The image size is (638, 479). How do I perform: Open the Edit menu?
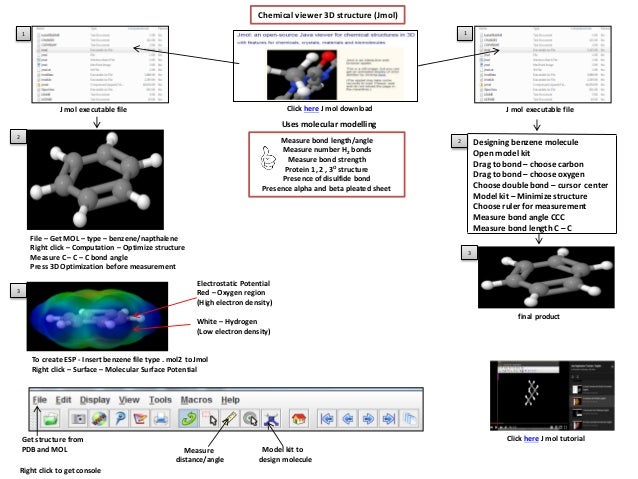[63, 400]
